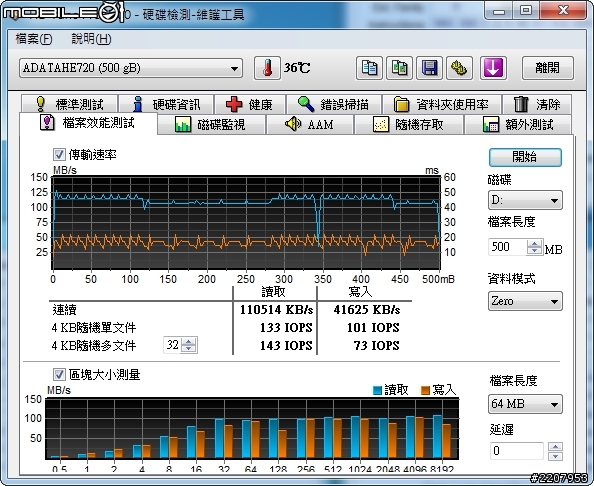Click the copy screenshot icon

point(399,68)
